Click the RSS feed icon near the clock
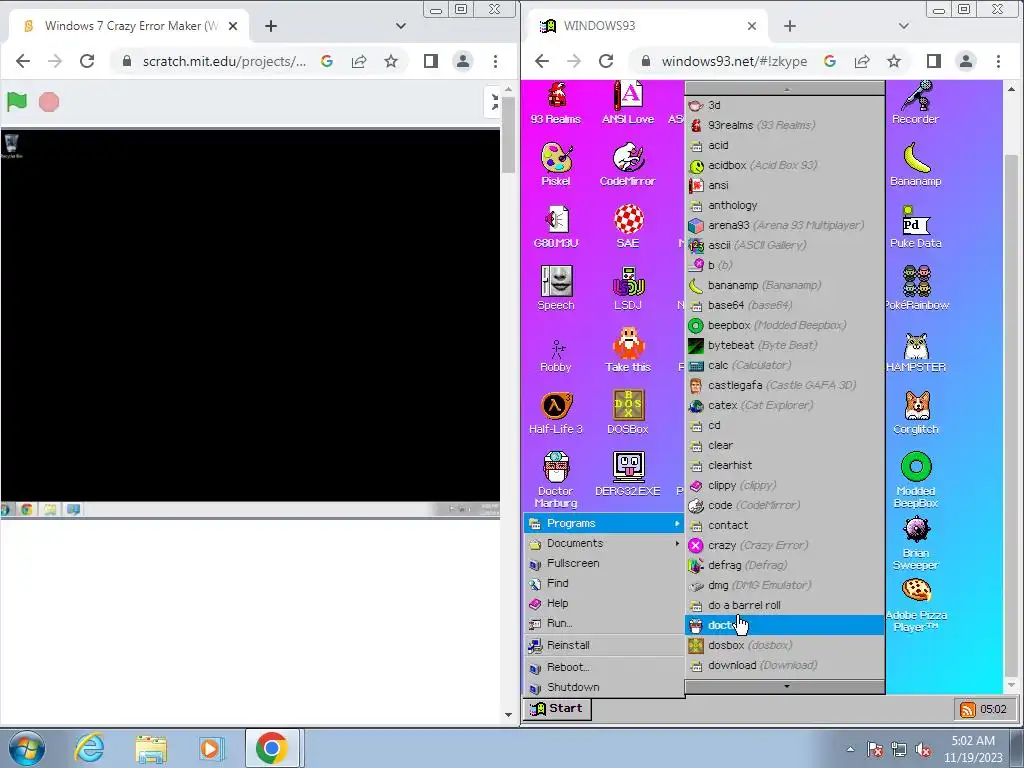The height and width of the screenshot is (768, 1024). [x=967, y=709]
